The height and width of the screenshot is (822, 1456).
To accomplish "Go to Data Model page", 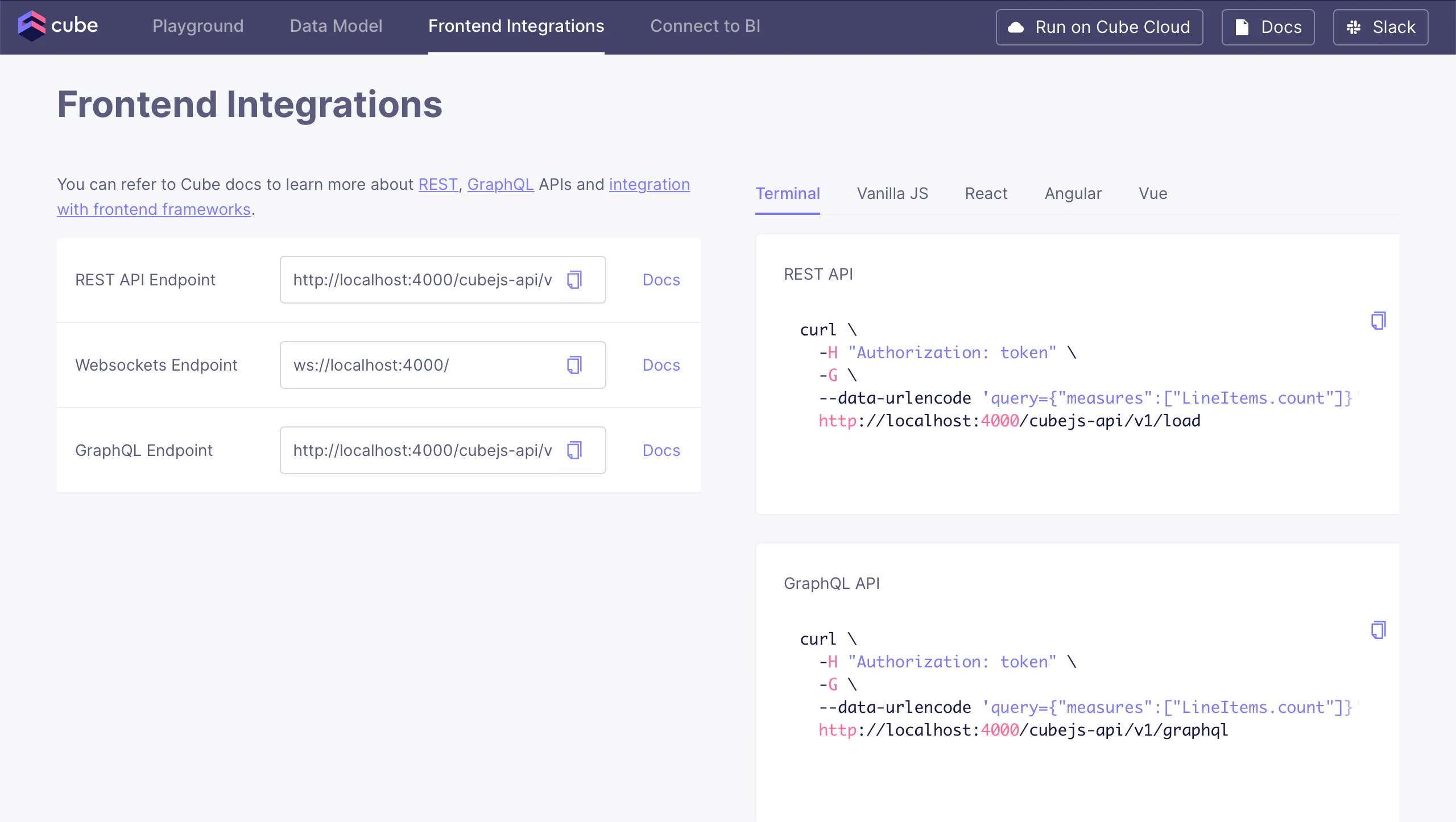I will pyautogui.click(x=336, y=26).
